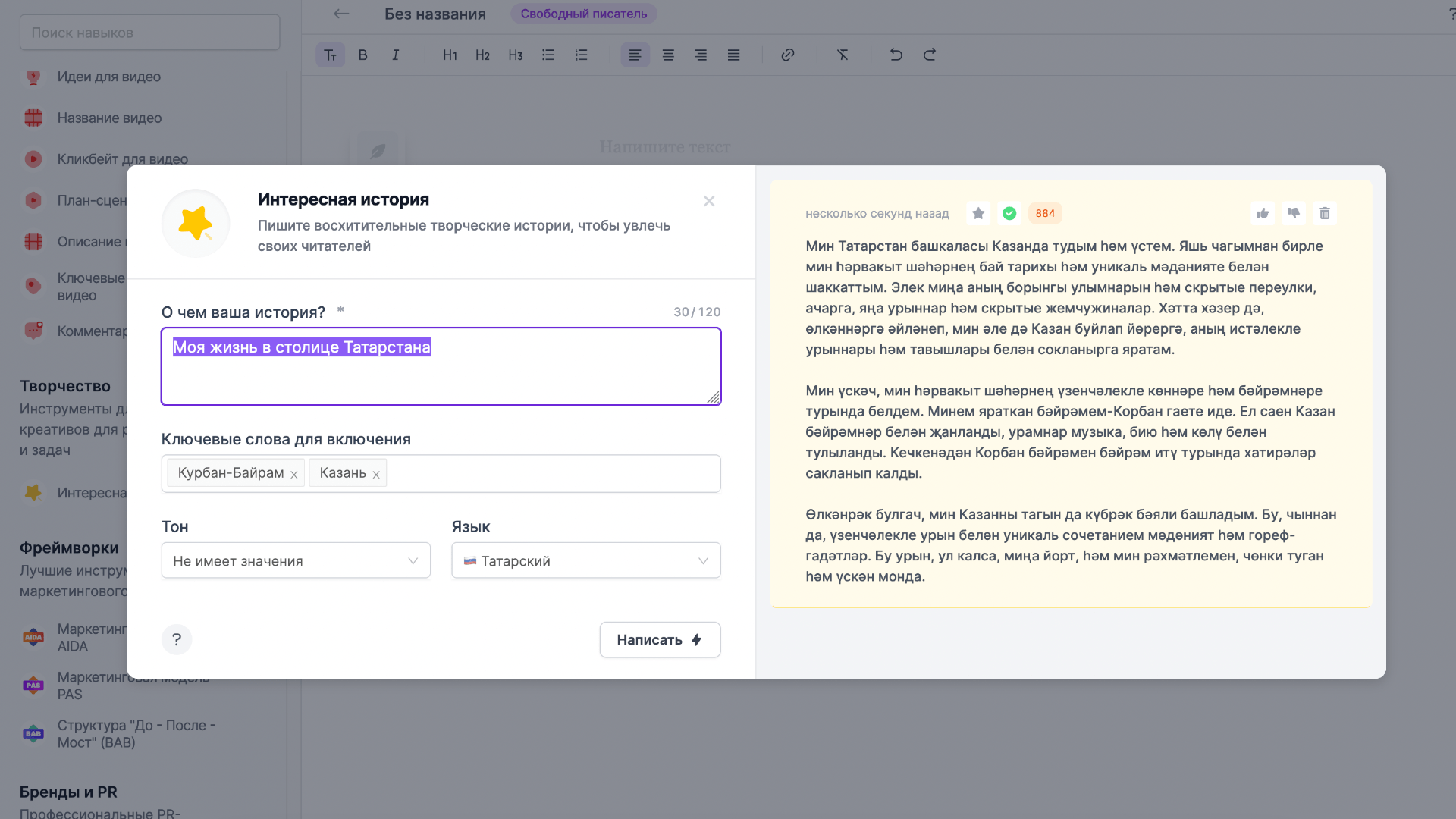Focus the story topic text area
The height and width of the screenshot is (819, 1456).
coord(441,366)
